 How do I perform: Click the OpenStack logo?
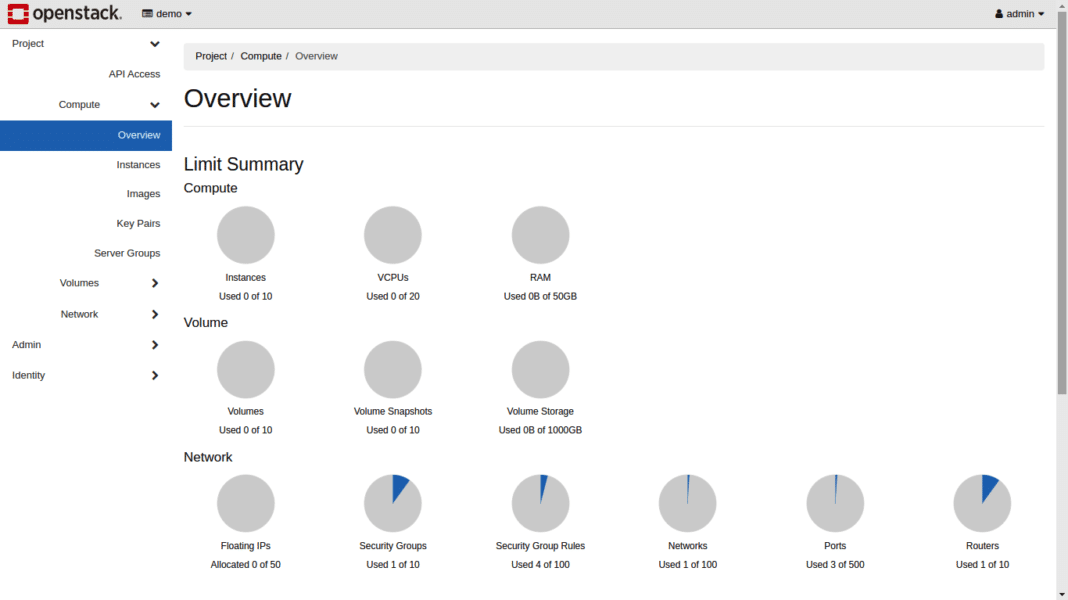64,14
